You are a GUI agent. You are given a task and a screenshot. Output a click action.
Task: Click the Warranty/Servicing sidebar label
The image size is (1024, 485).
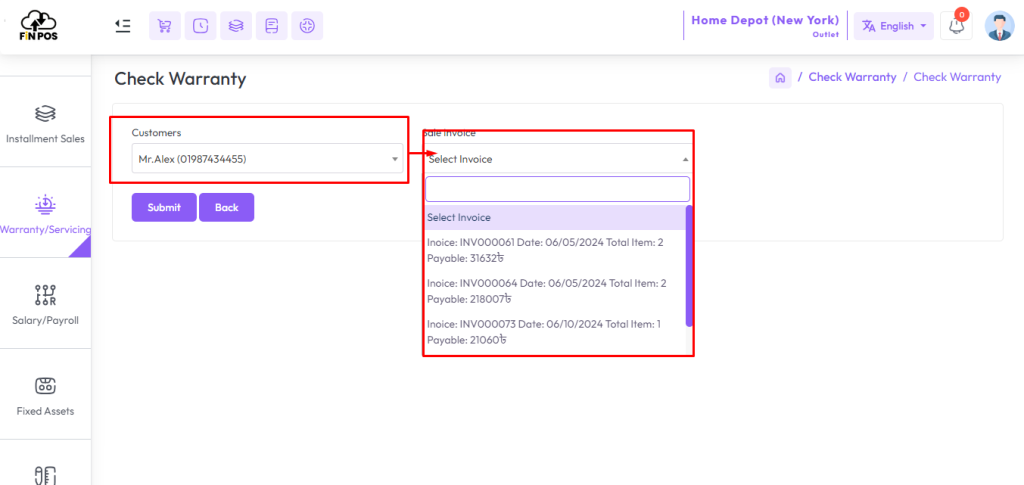[45, 230]
